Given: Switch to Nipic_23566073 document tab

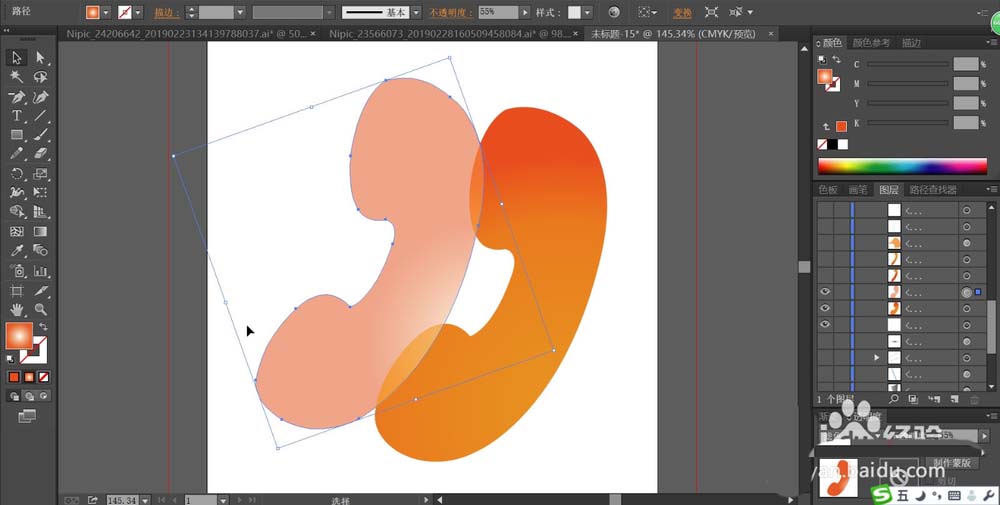Looking at the screenshot, I should click(448, 34).
